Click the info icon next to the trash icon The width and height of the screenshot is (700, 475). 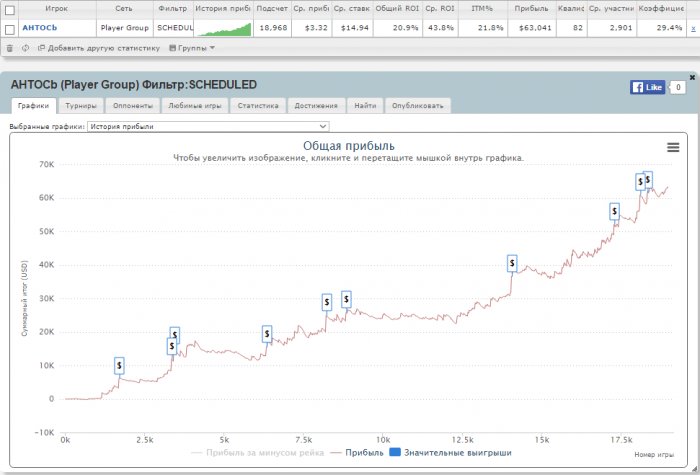(25, 48)
